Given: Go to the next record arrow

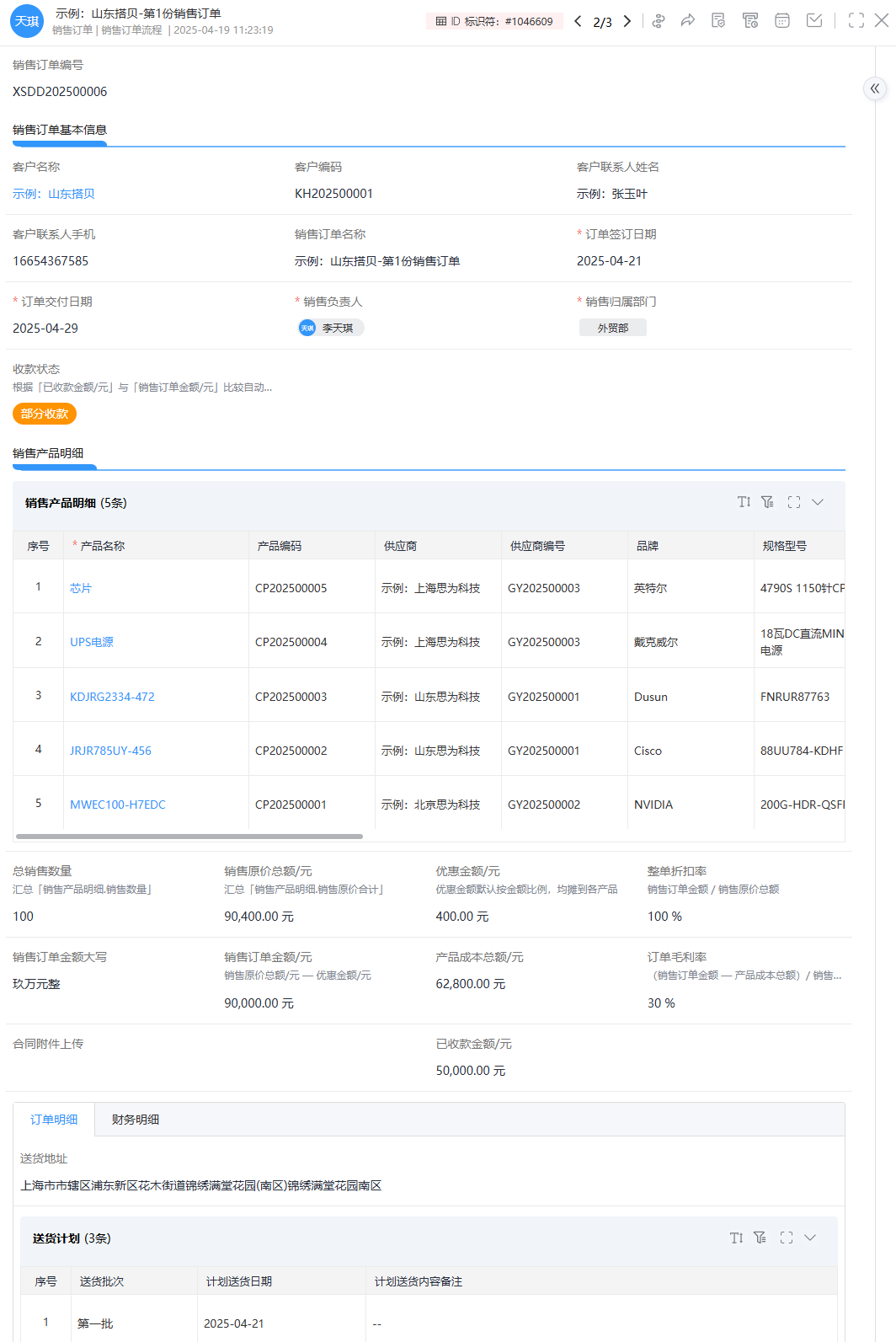Looking at the screenshot, I should [627, 21].
